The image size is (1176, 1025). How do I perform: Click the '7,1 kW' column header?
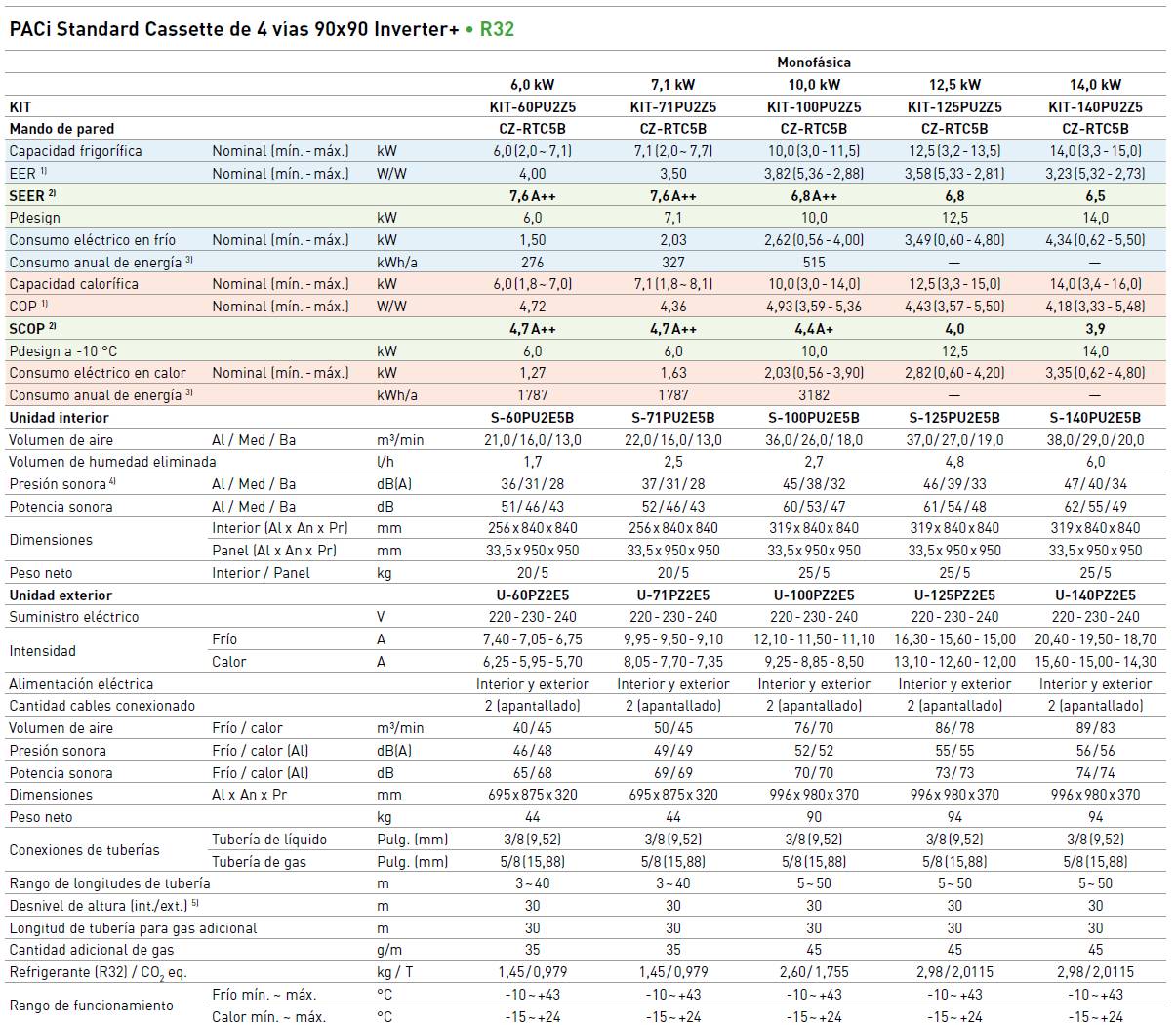click(x=673, y=85)
